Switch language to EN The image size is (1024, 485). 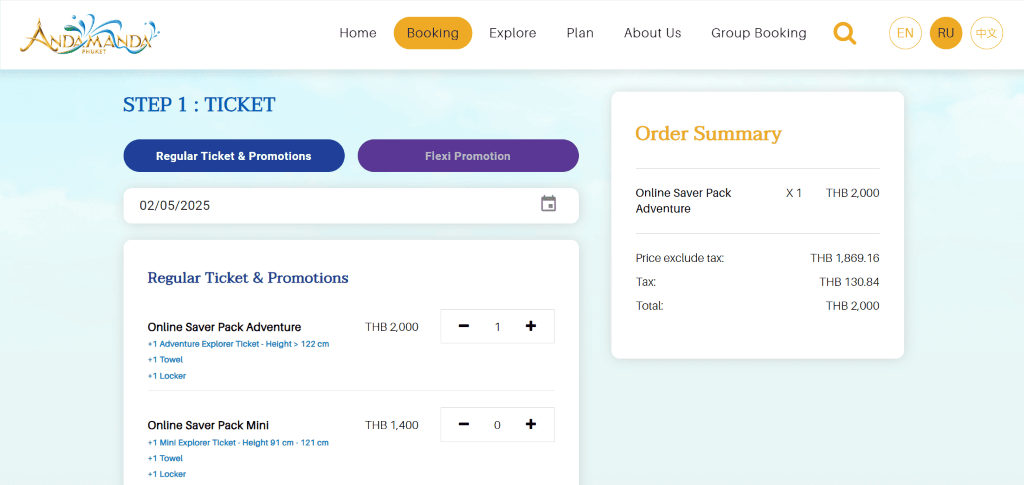[x=905, y=33]
